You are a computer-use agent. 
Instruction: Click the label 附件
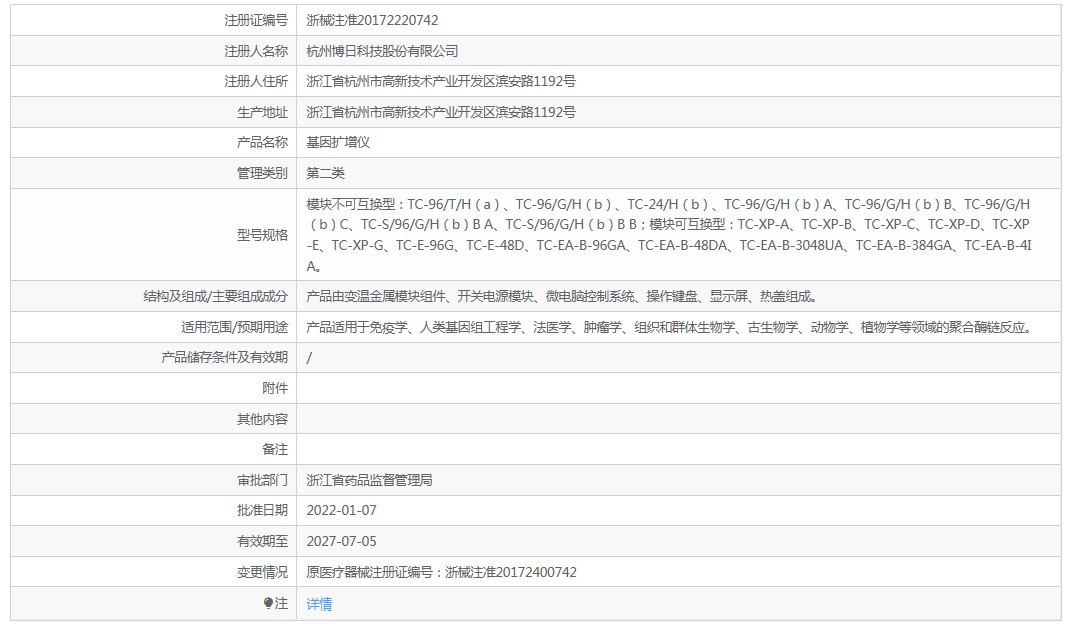[x=275, y=388]
